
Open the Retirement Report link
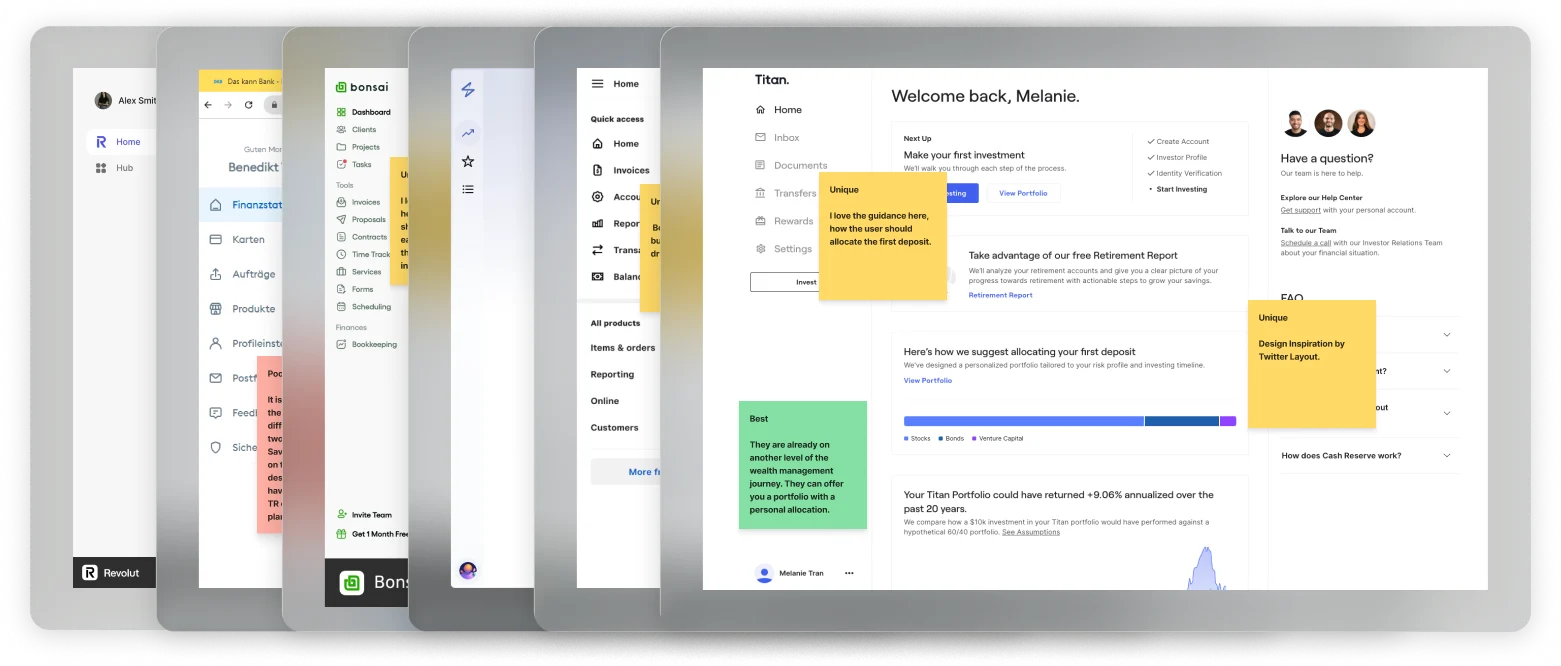pyautogui.click(x=1000, y=295)
